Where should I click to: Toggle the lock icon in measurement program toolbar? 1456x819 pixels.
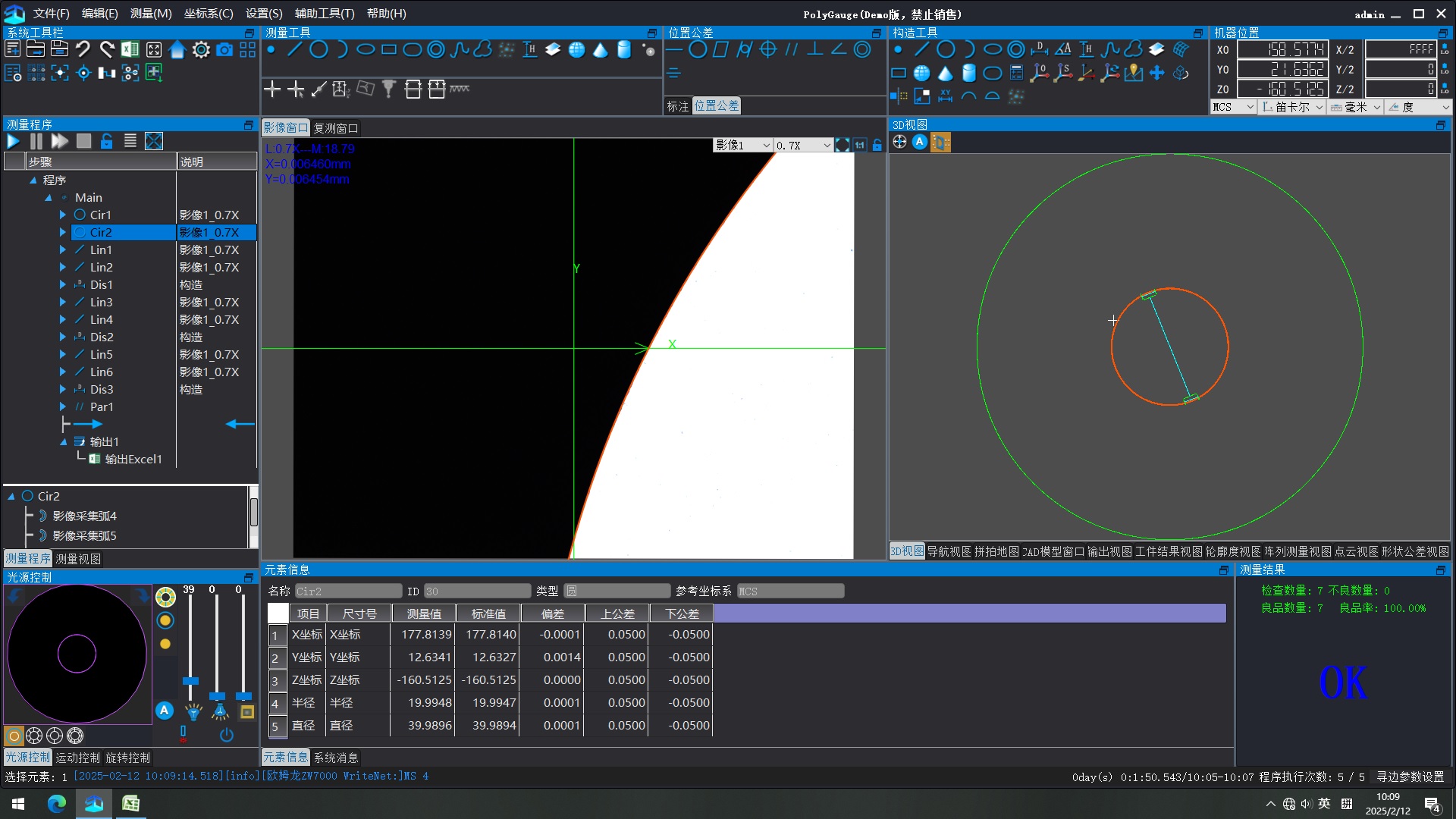click(x=107, y=141)
